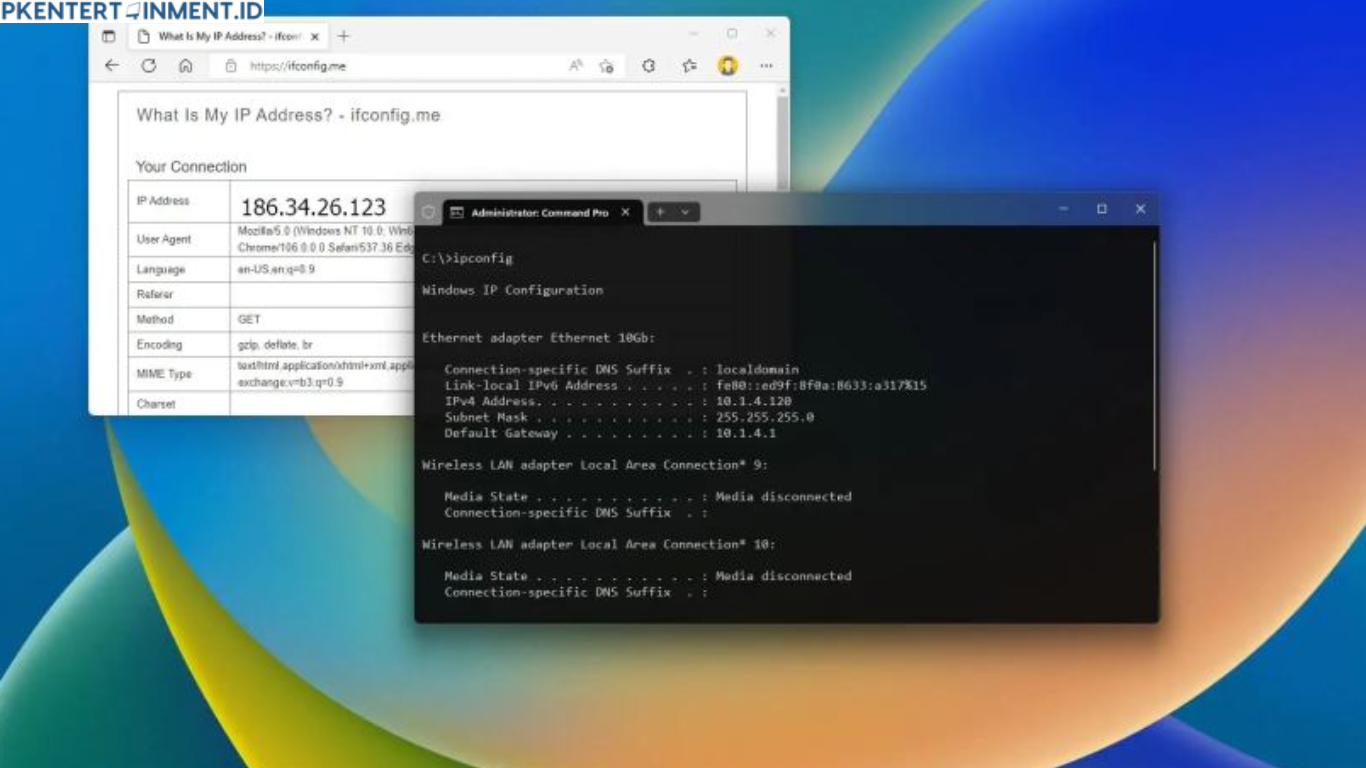The width and height of the screenshot is (1366, 768).
Task: Open the Favorites list icon
Action: tap(689, 66)
